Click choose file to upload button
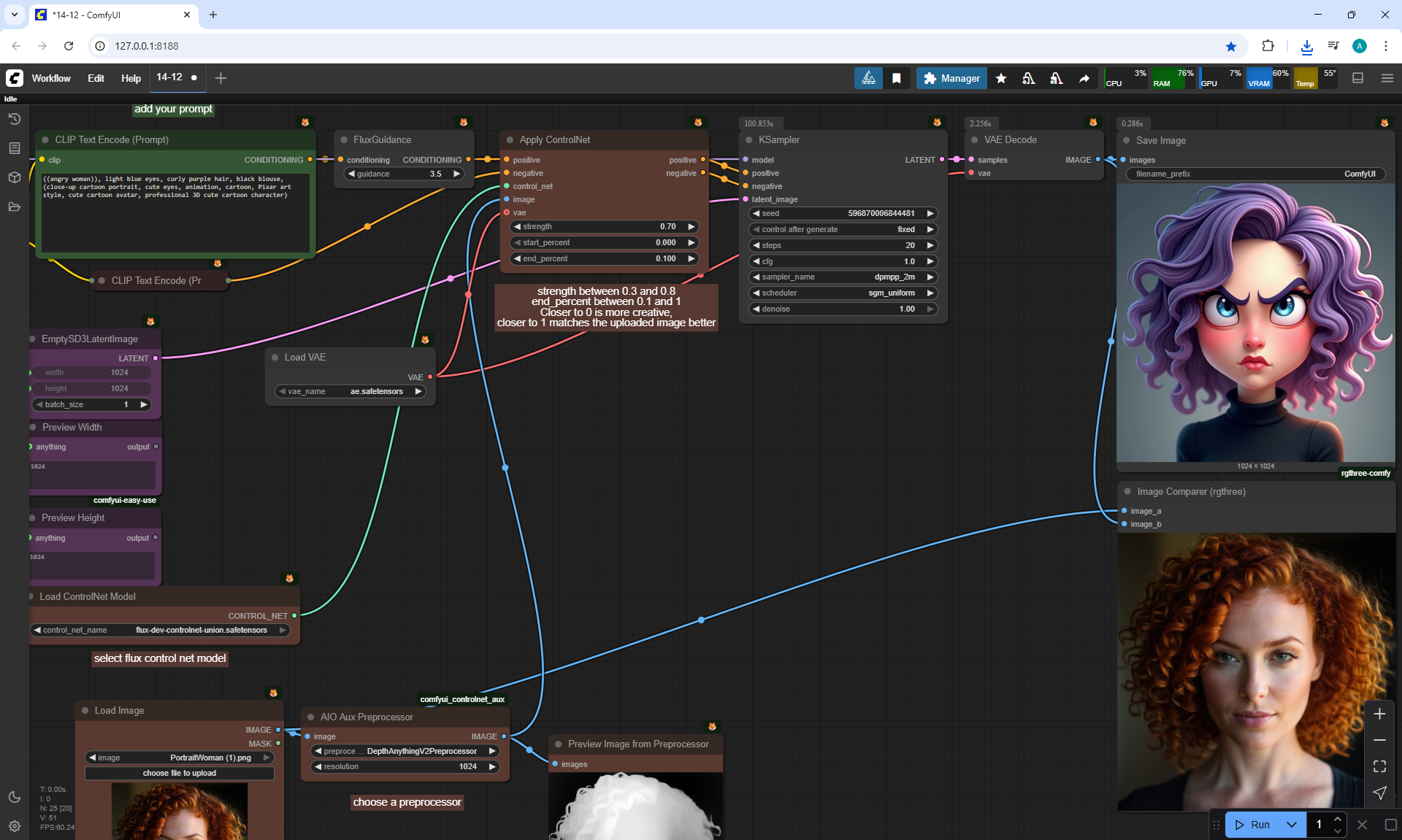The width and height of the screenshot is (1402, 840). [179, 773]
